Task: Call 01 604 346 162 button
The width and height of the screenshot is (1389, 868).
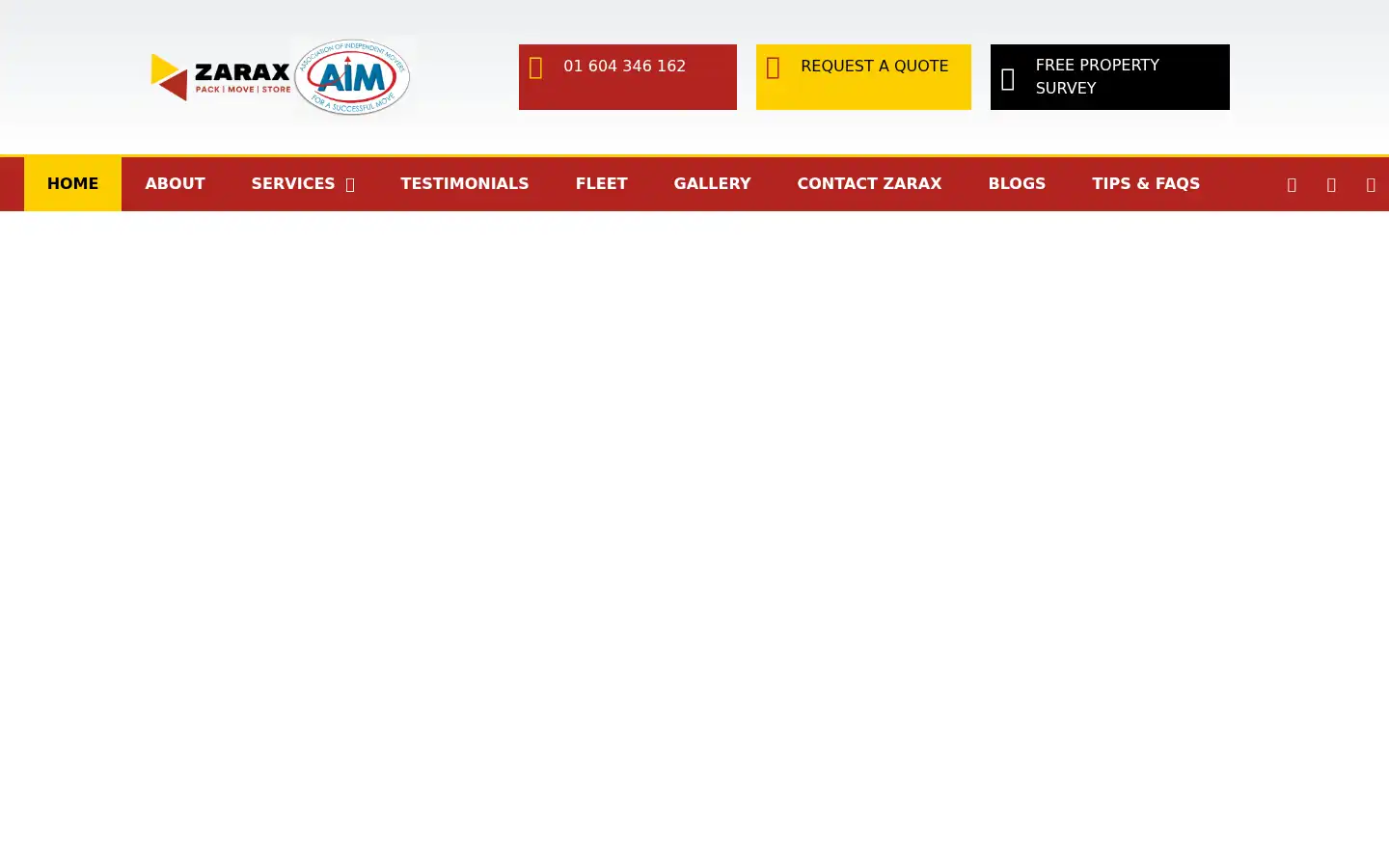Action: [x=628, y=77]
